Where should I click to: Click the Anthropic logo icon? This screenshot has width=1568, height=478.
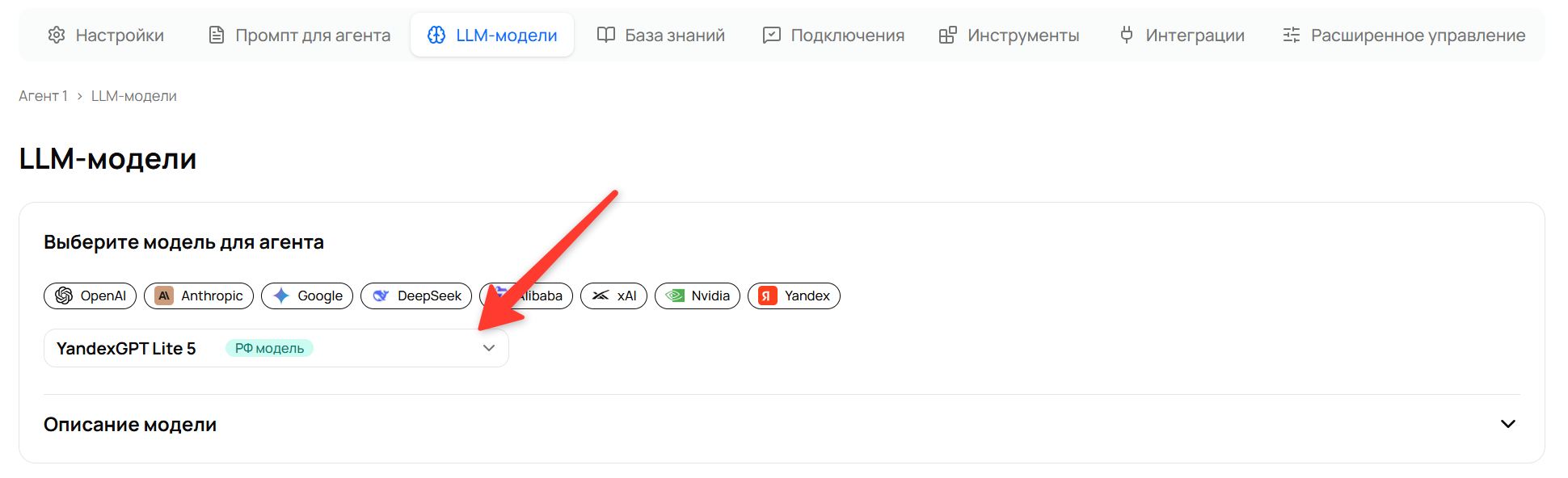click(x=164, y=296)
